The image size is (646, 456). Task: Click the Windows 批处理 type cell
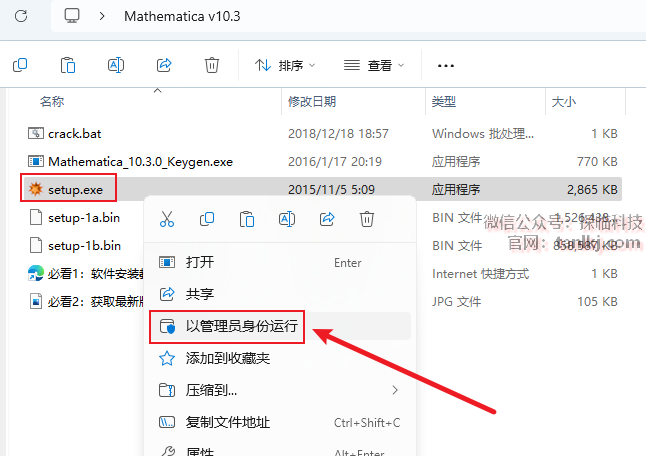click(483, 134)
